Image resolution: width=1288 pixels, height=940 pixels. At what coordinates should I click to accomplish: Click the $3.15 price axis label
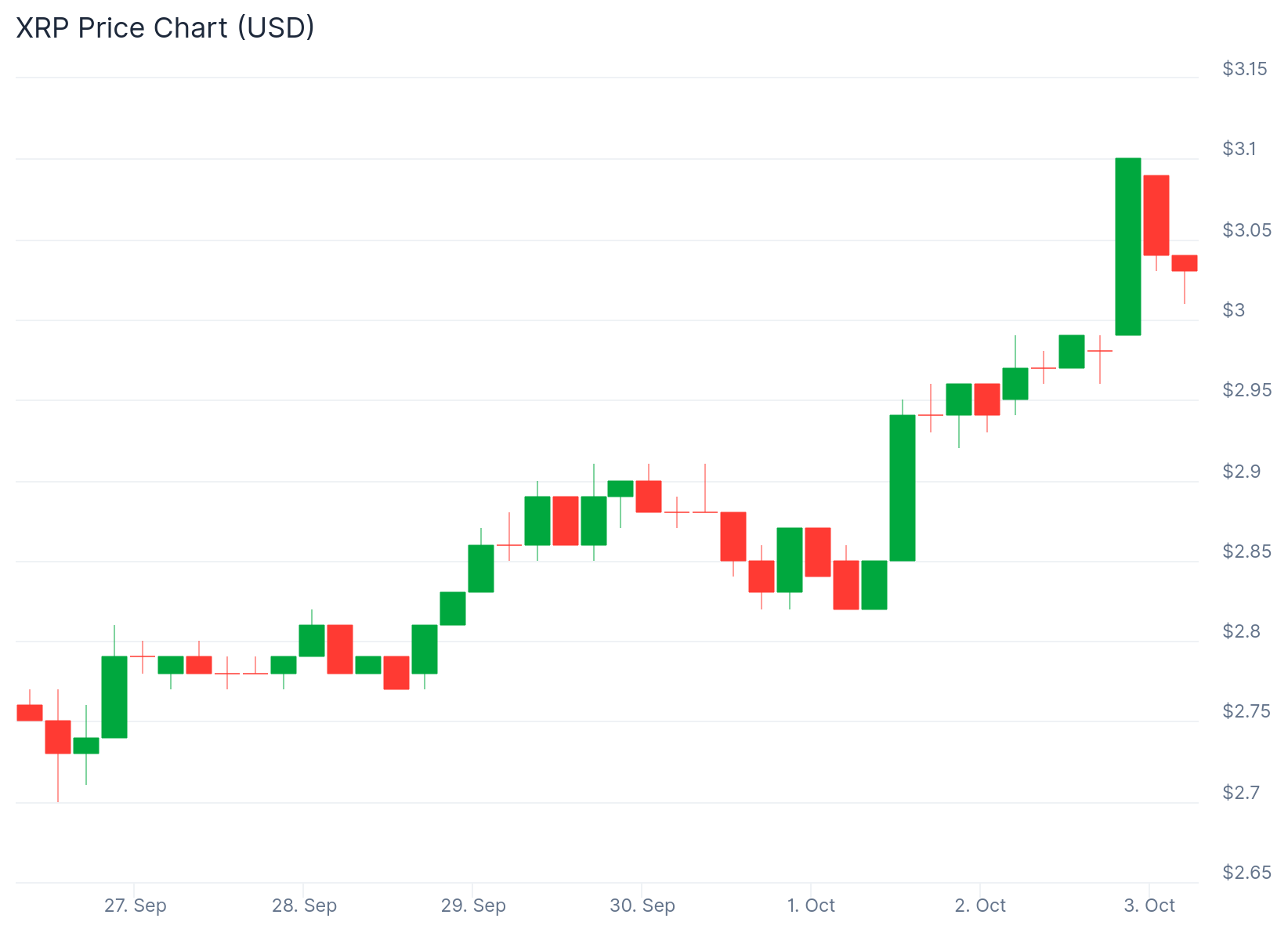tap(1244, 69)
